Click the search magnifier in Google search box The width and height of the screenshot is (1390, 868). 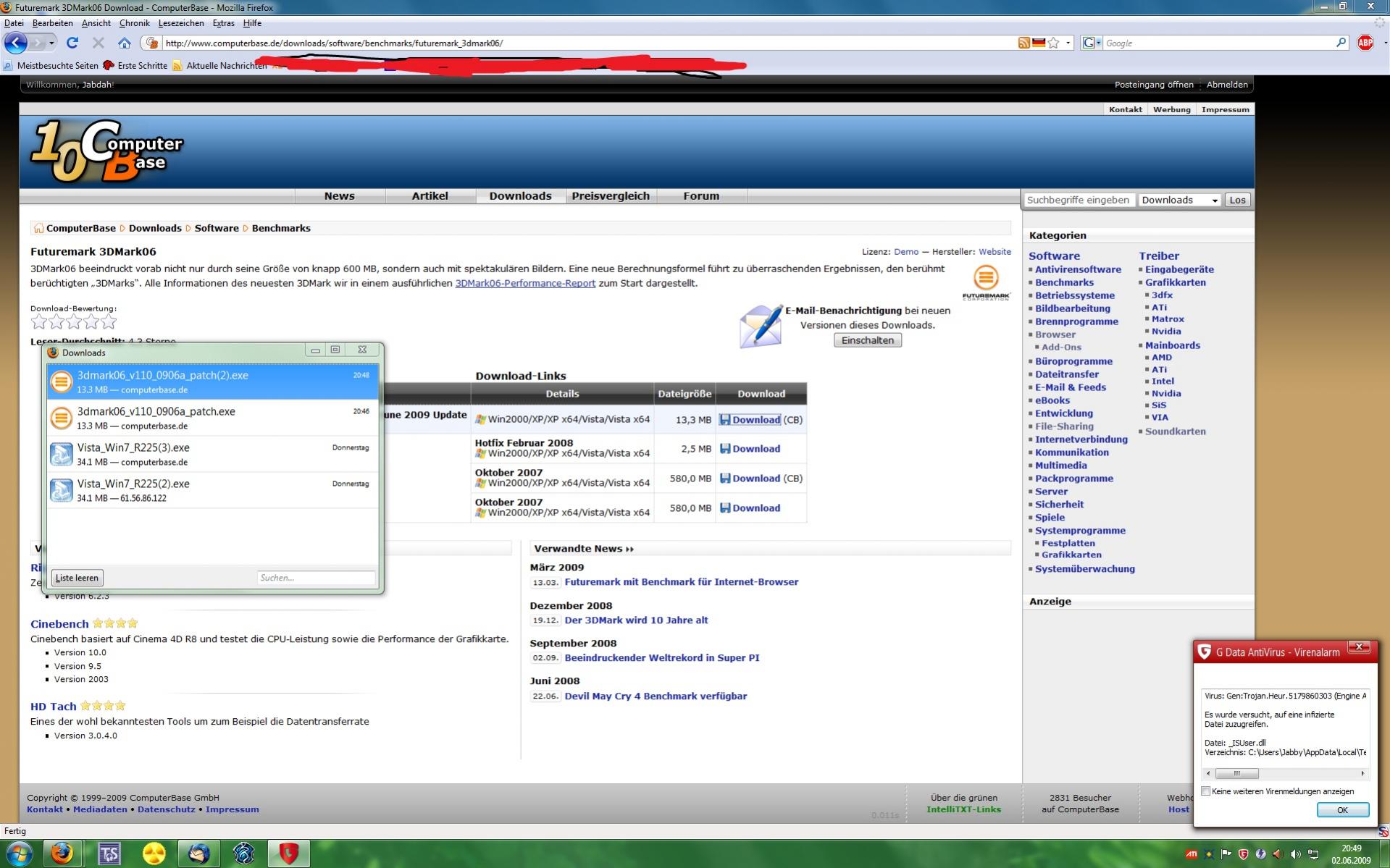point(1341,43)
